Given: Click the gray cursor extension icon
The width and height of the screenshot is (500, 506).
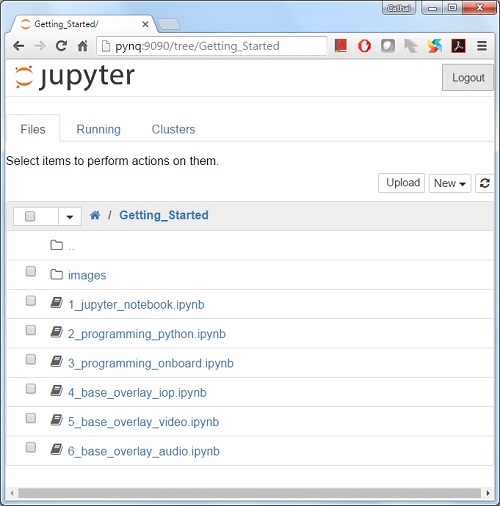Looking at the screenshot, I should (411, 46).
